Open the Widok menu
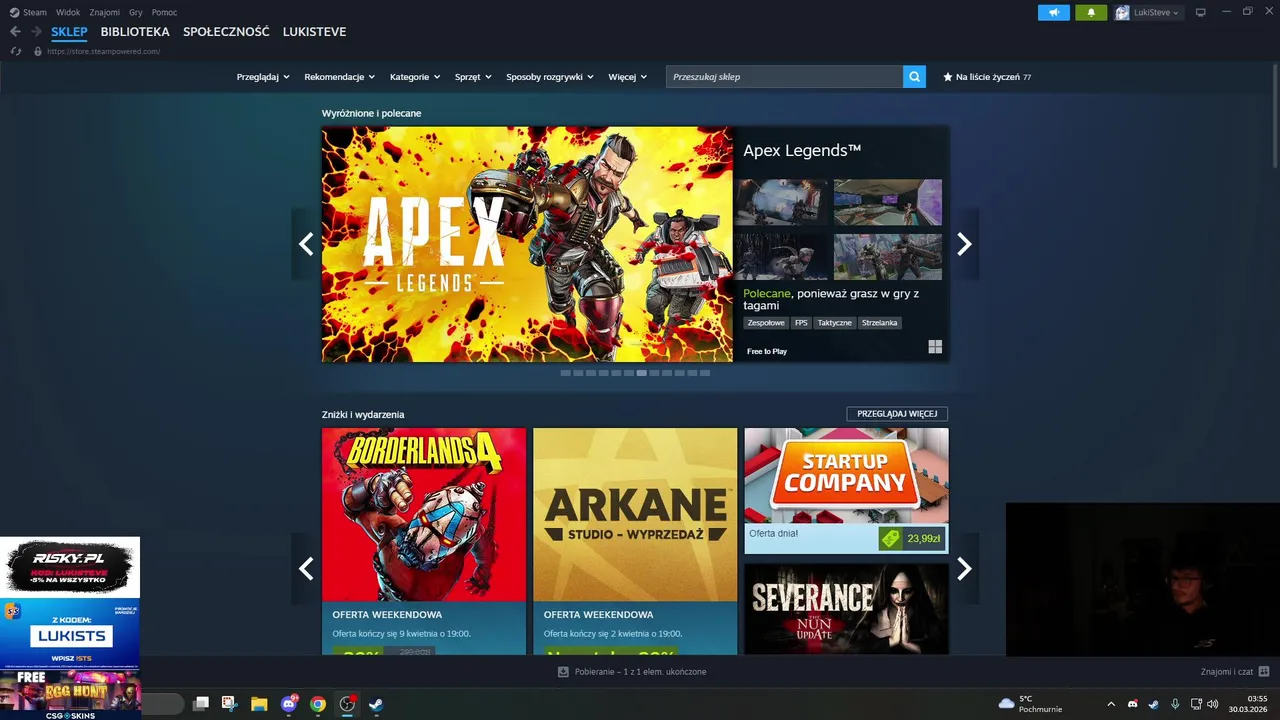 [x=68, y=12]
